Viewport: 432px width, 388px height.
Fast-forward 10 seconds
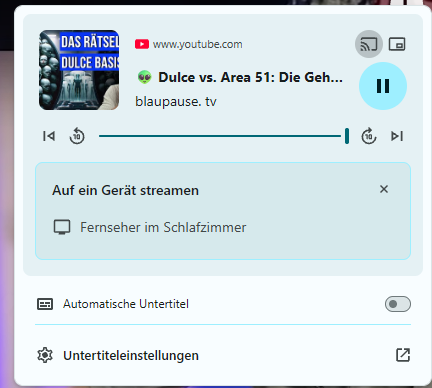pos(369,136)
